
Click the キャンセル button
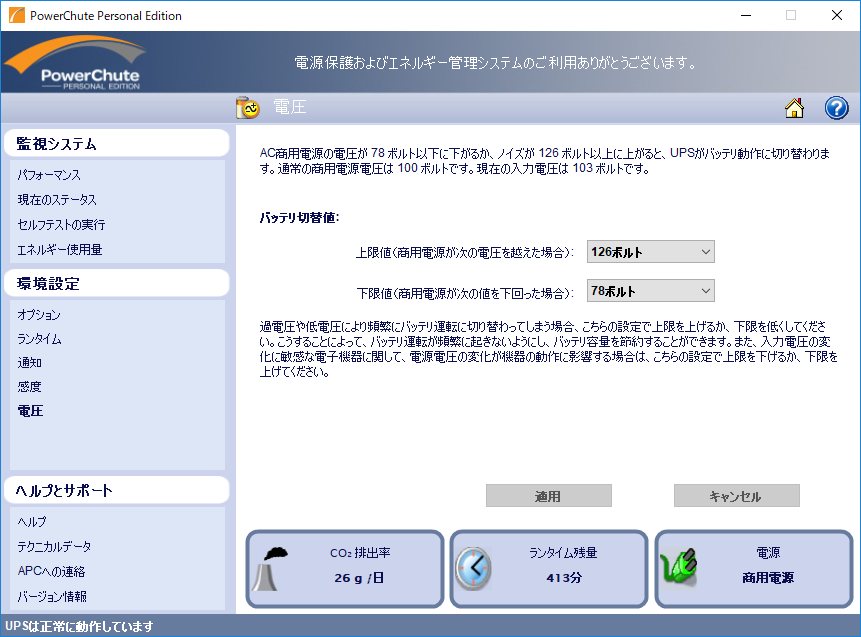coord(736,496)
